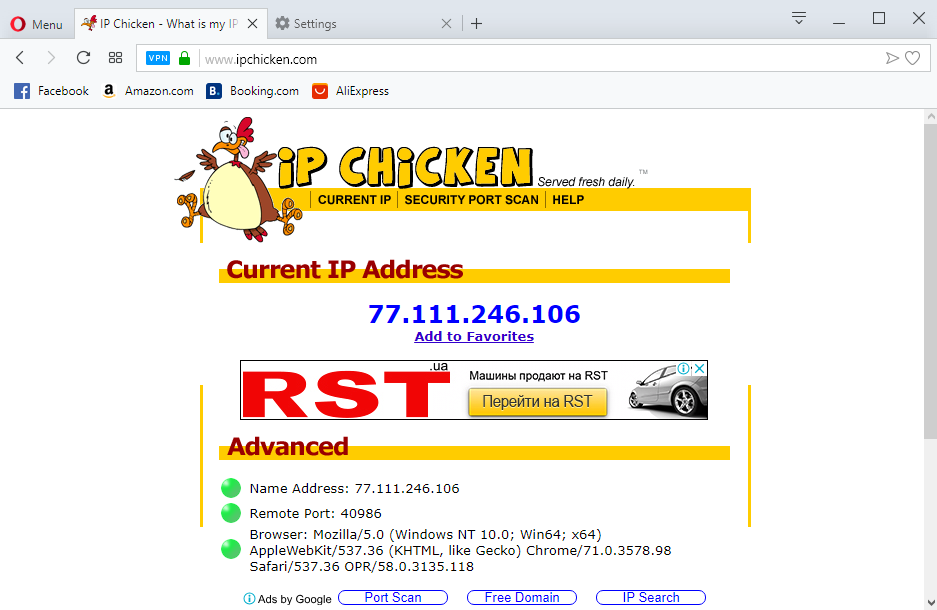
Task: Click the Перейти на RST button
Action: coord(537,401)
